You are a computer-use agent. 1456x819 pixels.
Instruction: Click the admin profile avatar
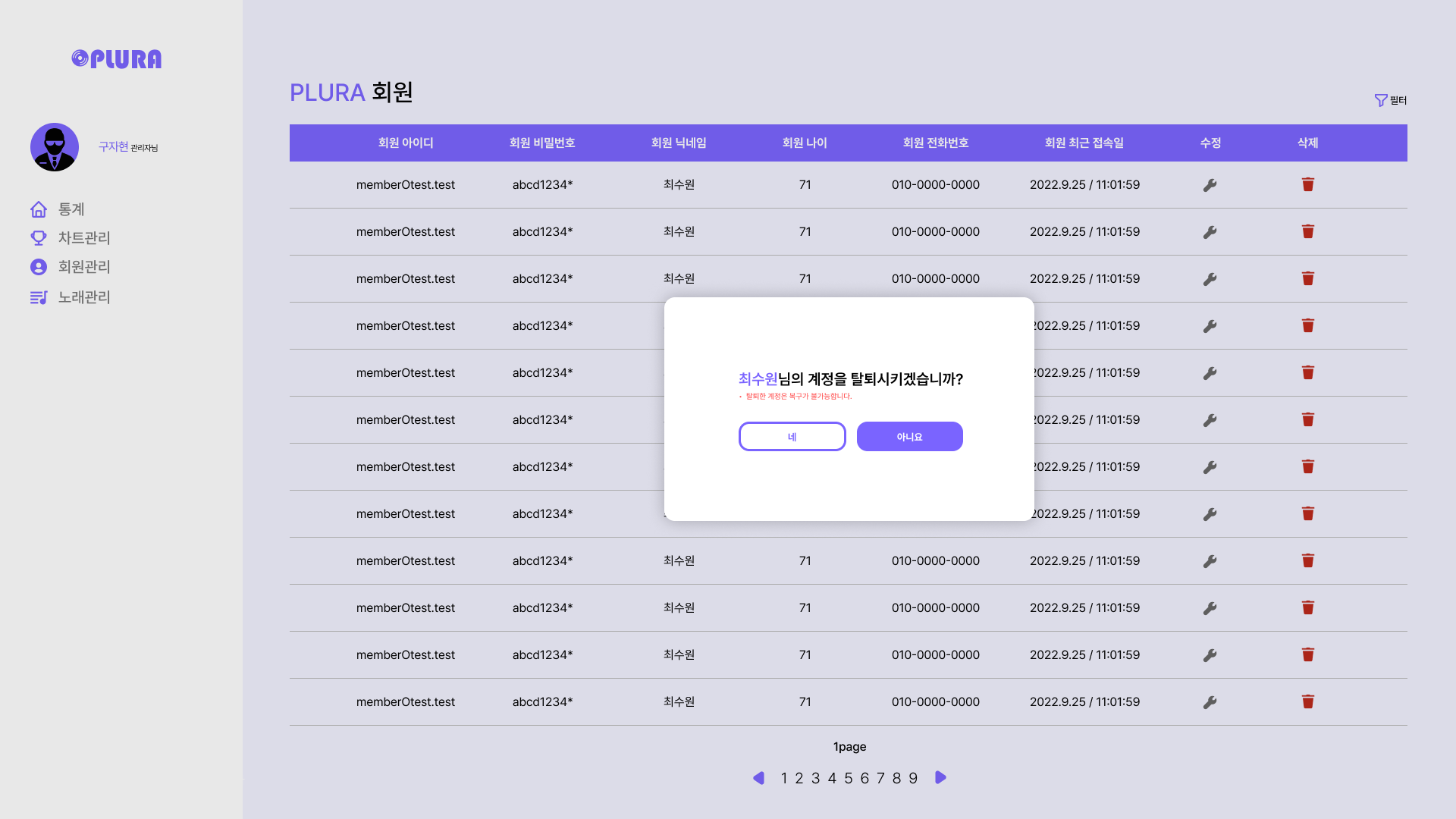[x=55, y=147]
